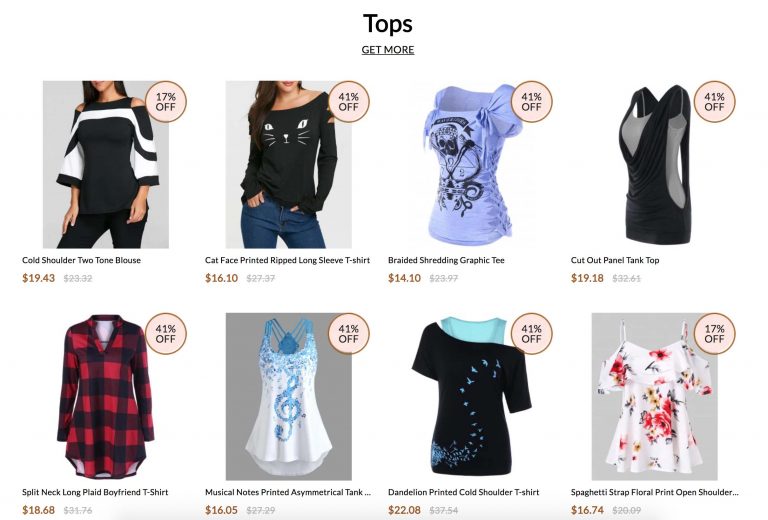Screen dimensions: 768x520
Task: Click the Musical Notes Printed Asymmetrical Tank title
Action: [288, 492]
